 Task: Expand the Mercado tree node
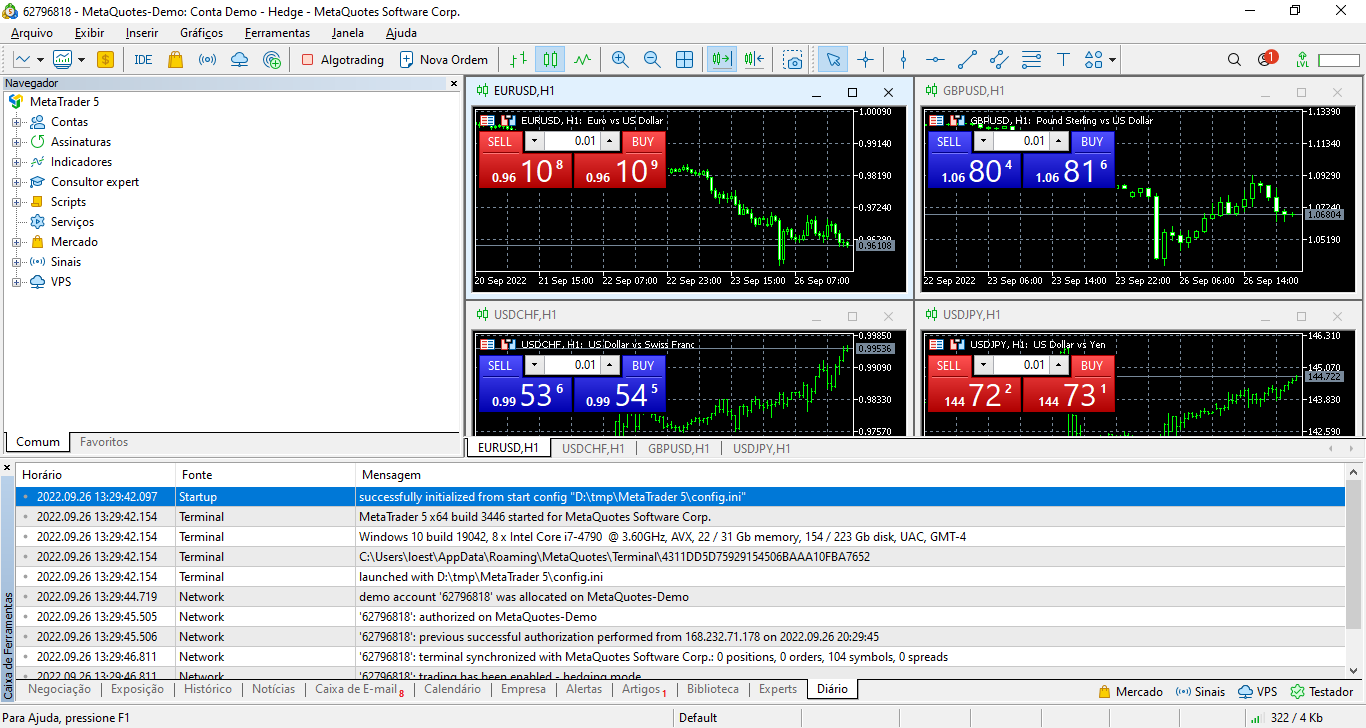16,242
